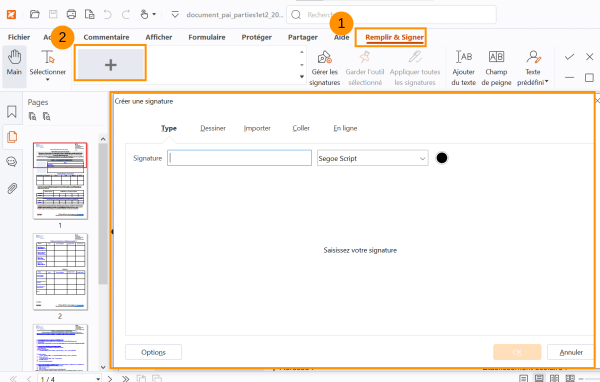Open the touch mode dropdown arrow
The image size is (600, 382).
[x=154, y=15]
